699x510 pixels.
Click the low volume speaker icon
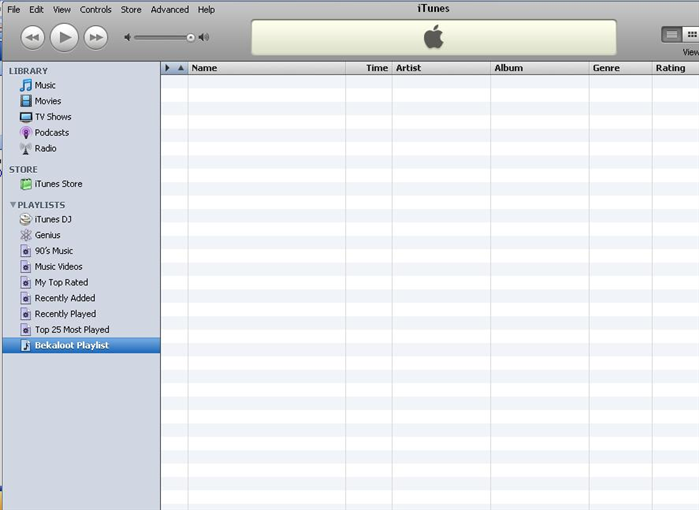127,37
